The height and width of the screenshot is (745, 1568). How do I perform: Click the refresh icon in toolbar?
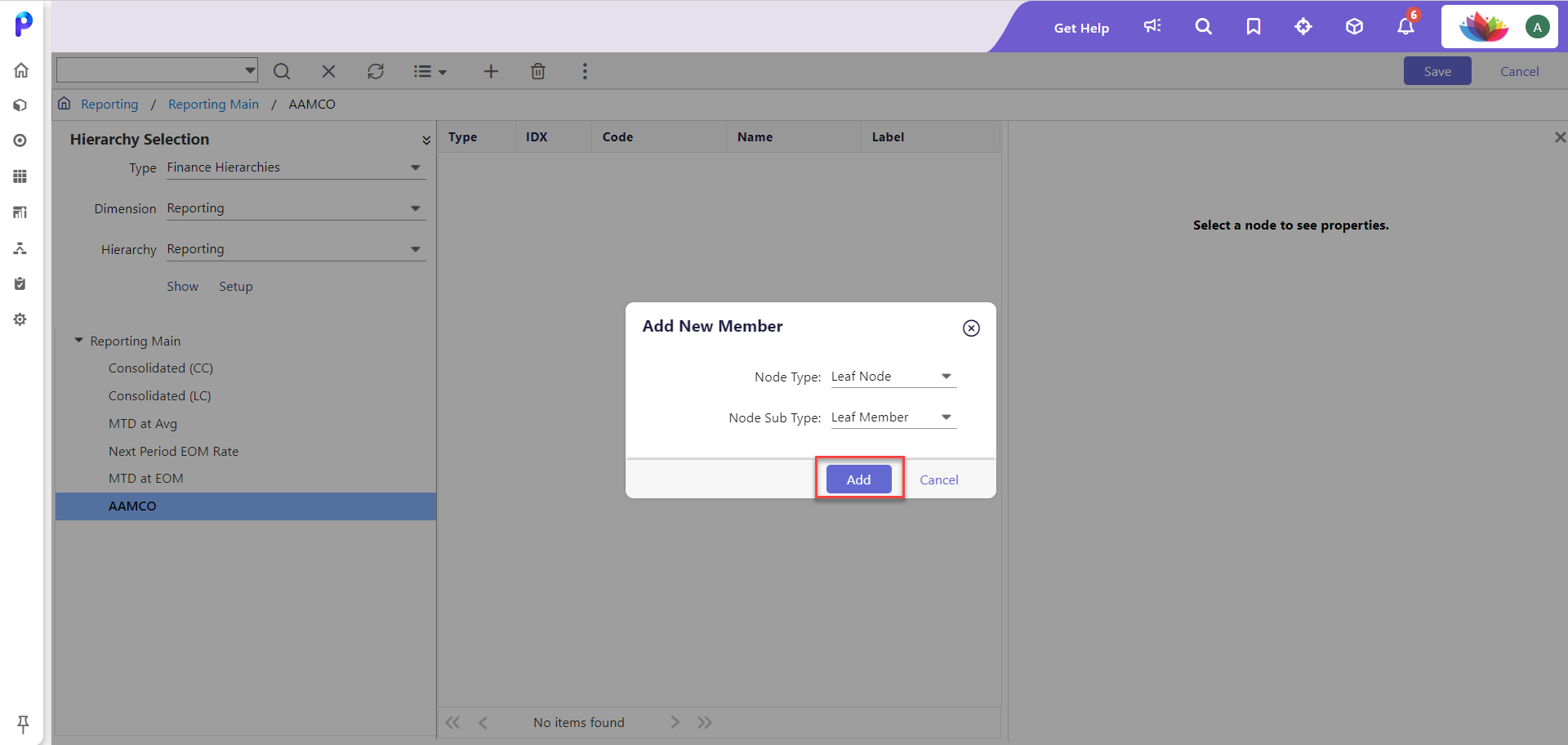(x=376, y=72)
